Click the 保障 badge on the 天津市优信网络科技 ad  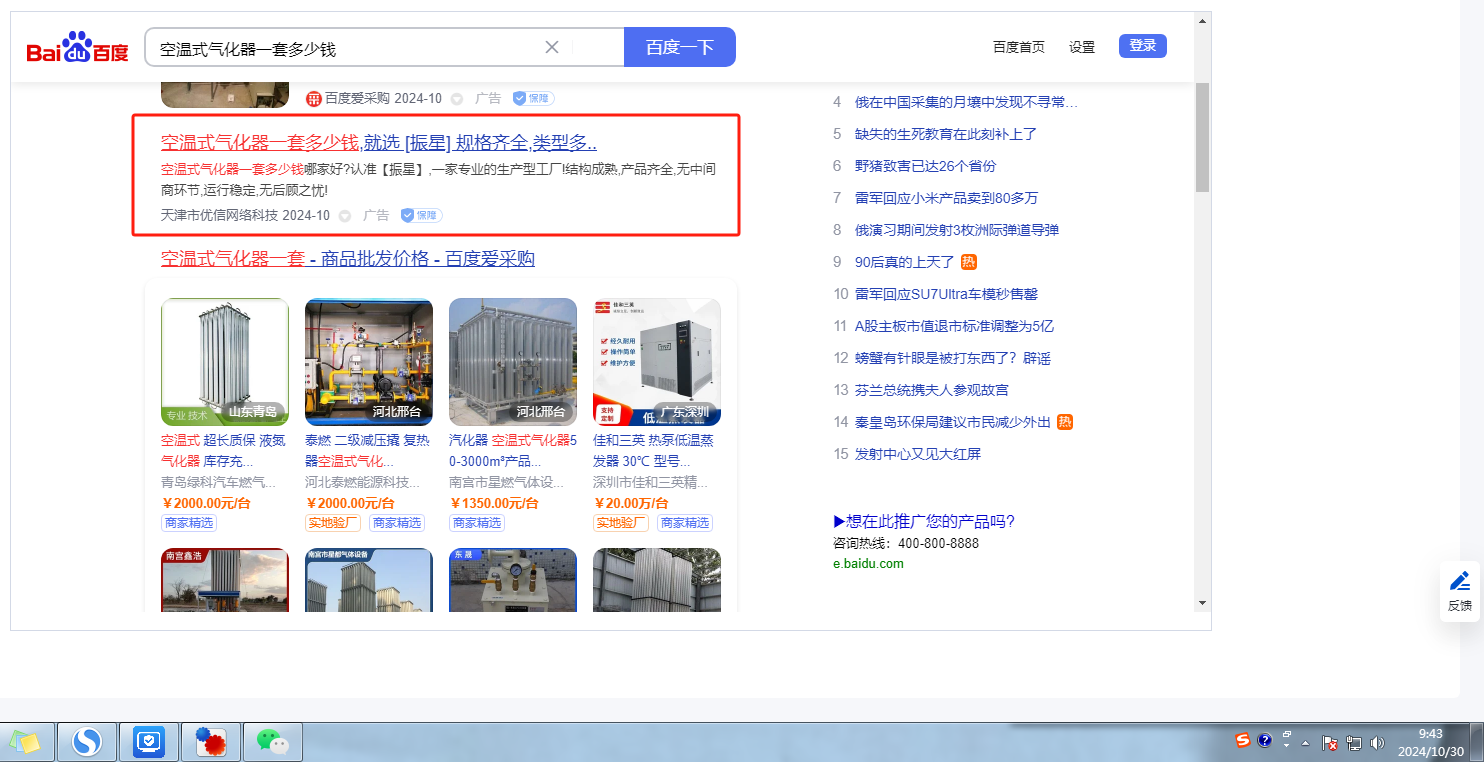coord(421,215)
